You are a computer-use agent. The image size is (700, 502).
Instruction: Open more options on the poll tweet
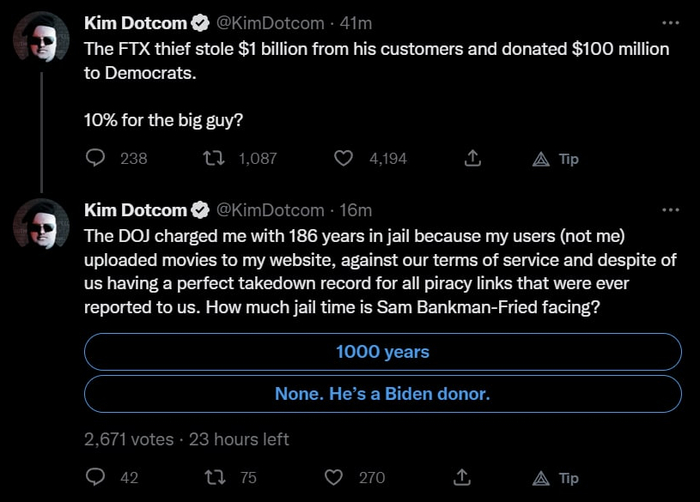670,210
